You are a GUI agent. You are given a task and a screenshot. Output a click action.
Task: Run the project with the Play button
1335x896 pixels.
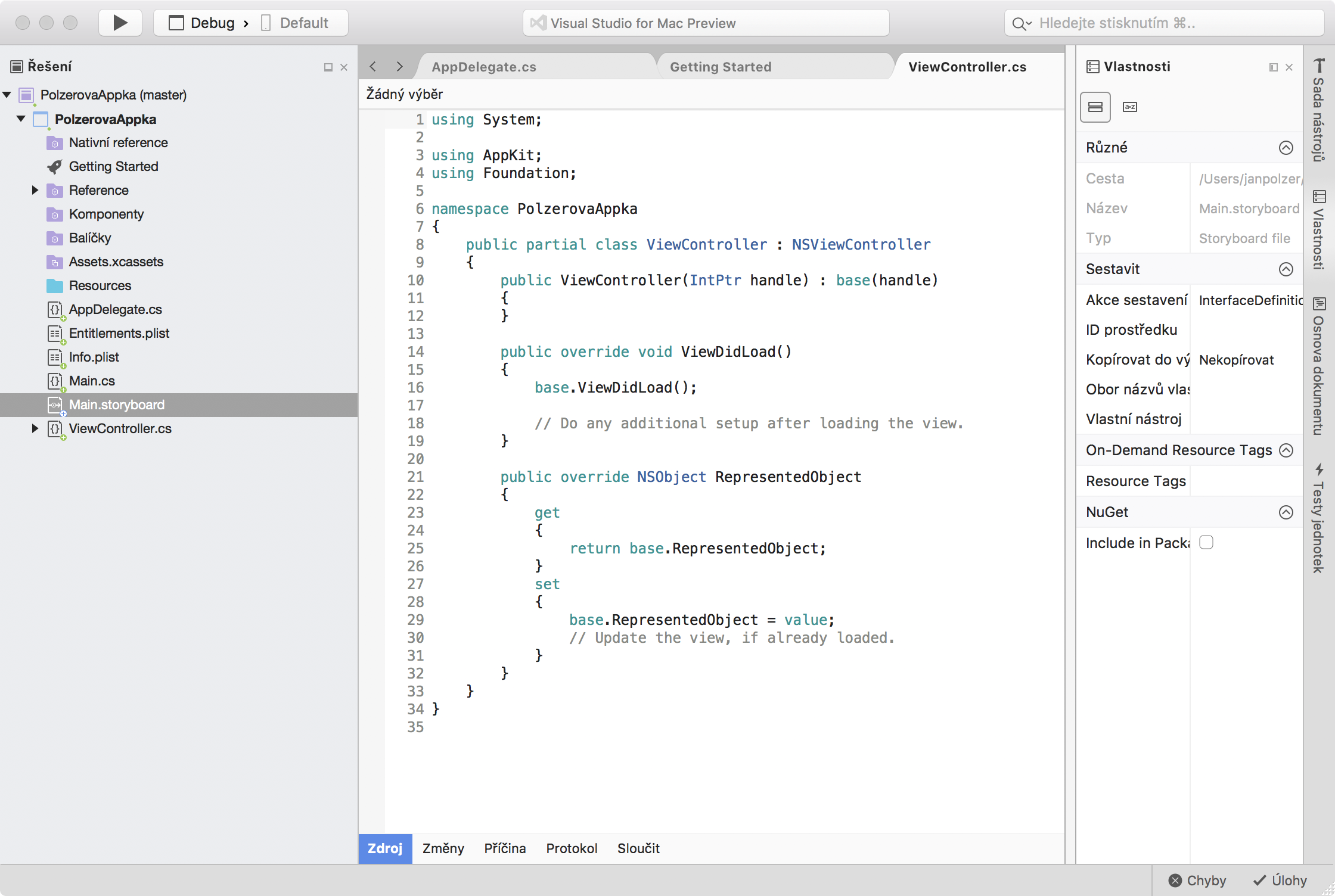point(120,23)
